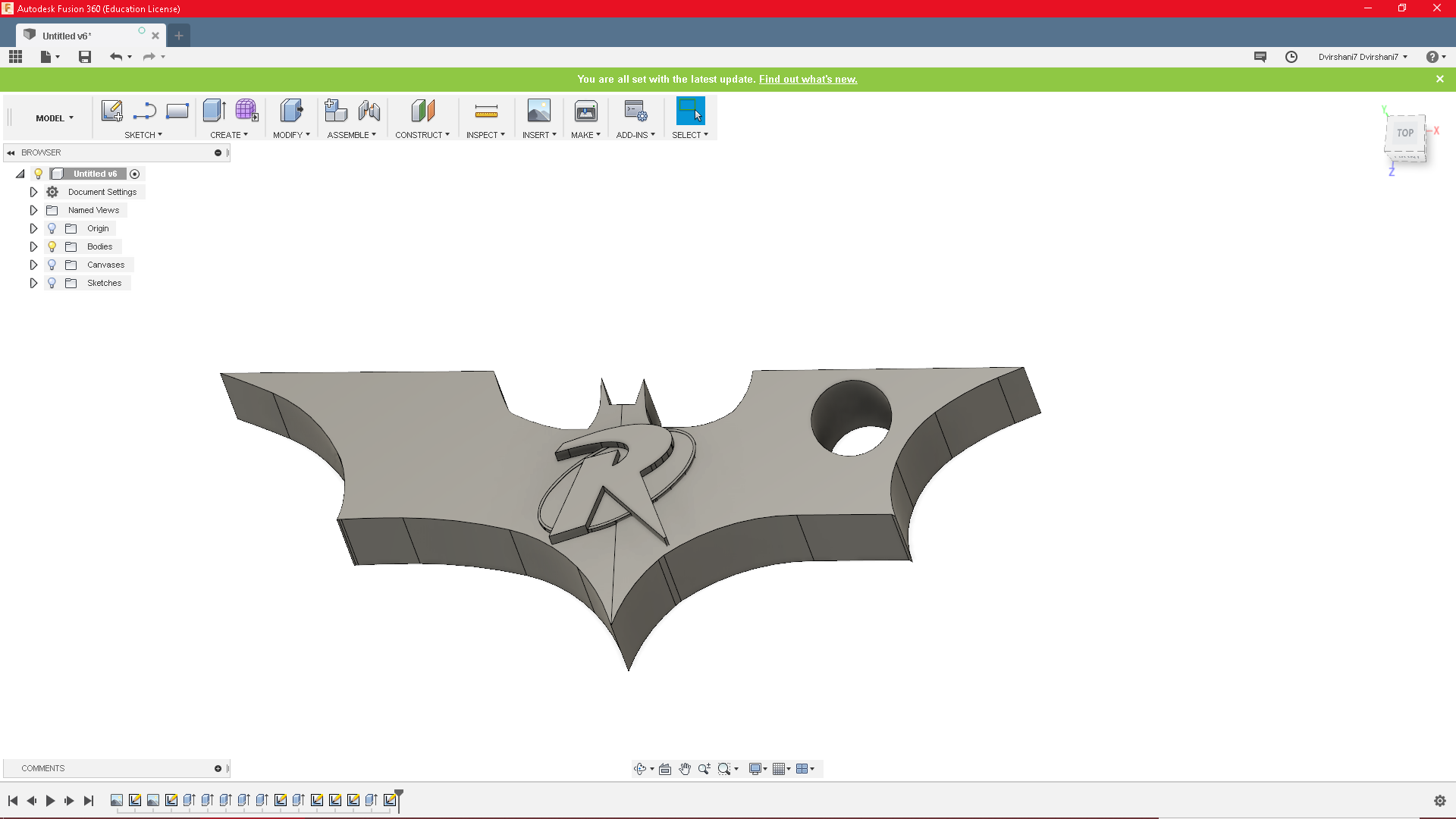
Task: Click the Save icon
Action: pos(85,57)
